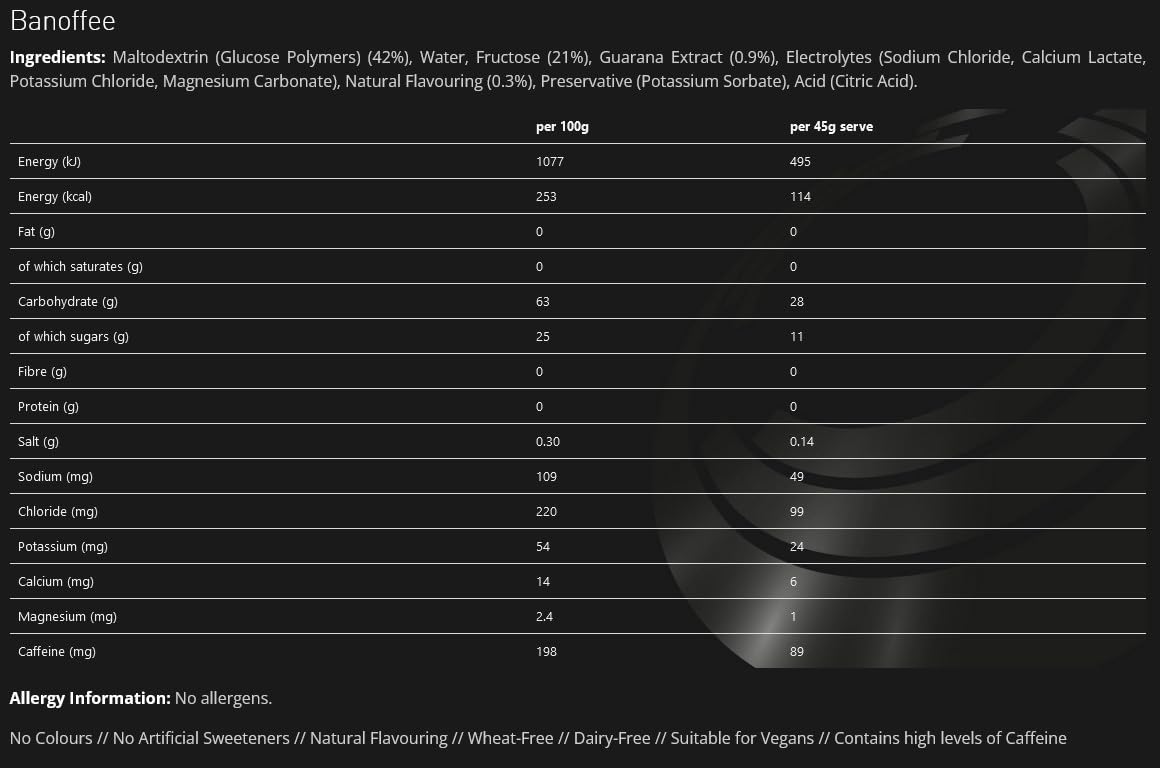Click the 1077 energy value per 100g

(x=551, y=162)
